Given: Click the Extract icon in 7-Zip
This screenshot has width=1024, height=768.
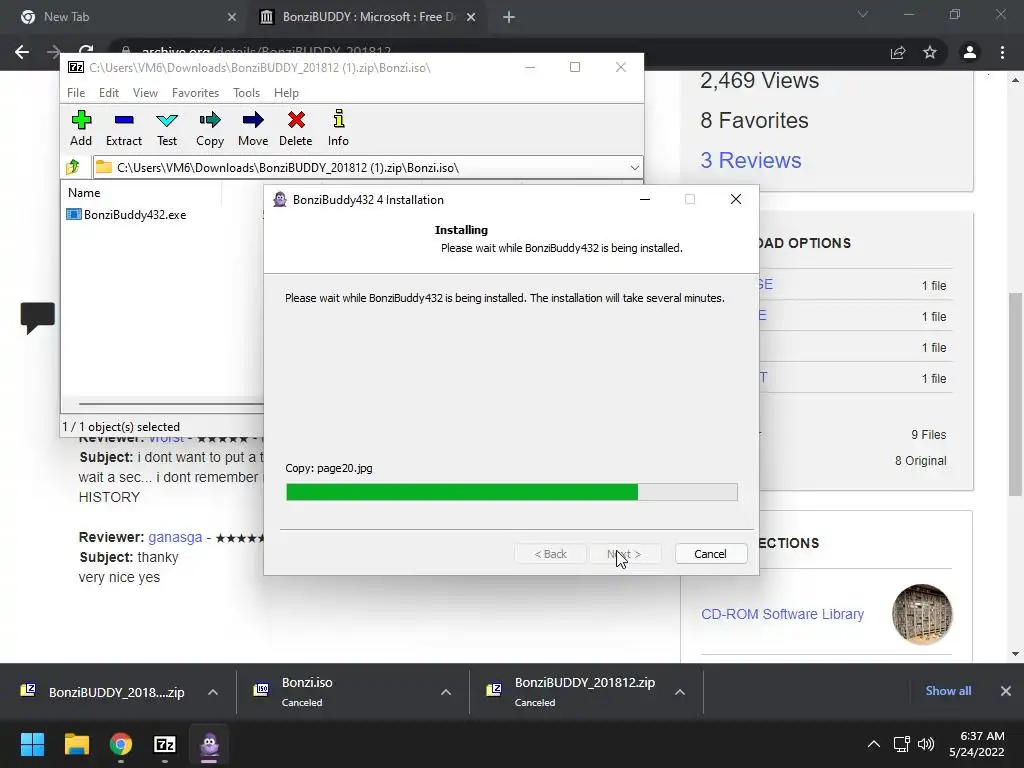Looking at the screenshot, I should point(124,129).
